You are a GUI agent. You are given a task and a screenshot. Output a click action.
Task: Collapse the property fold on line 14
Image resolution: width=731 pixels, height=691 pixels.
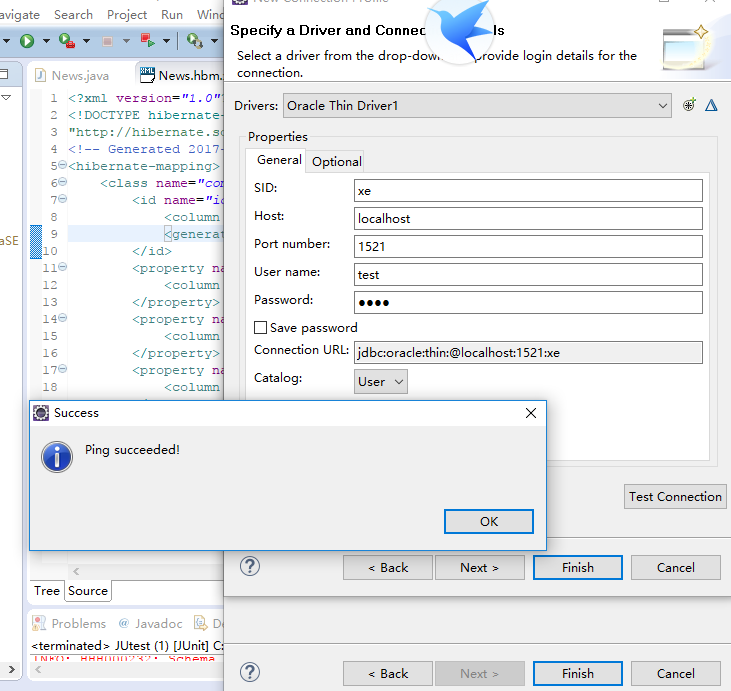[x=63, y=318]
